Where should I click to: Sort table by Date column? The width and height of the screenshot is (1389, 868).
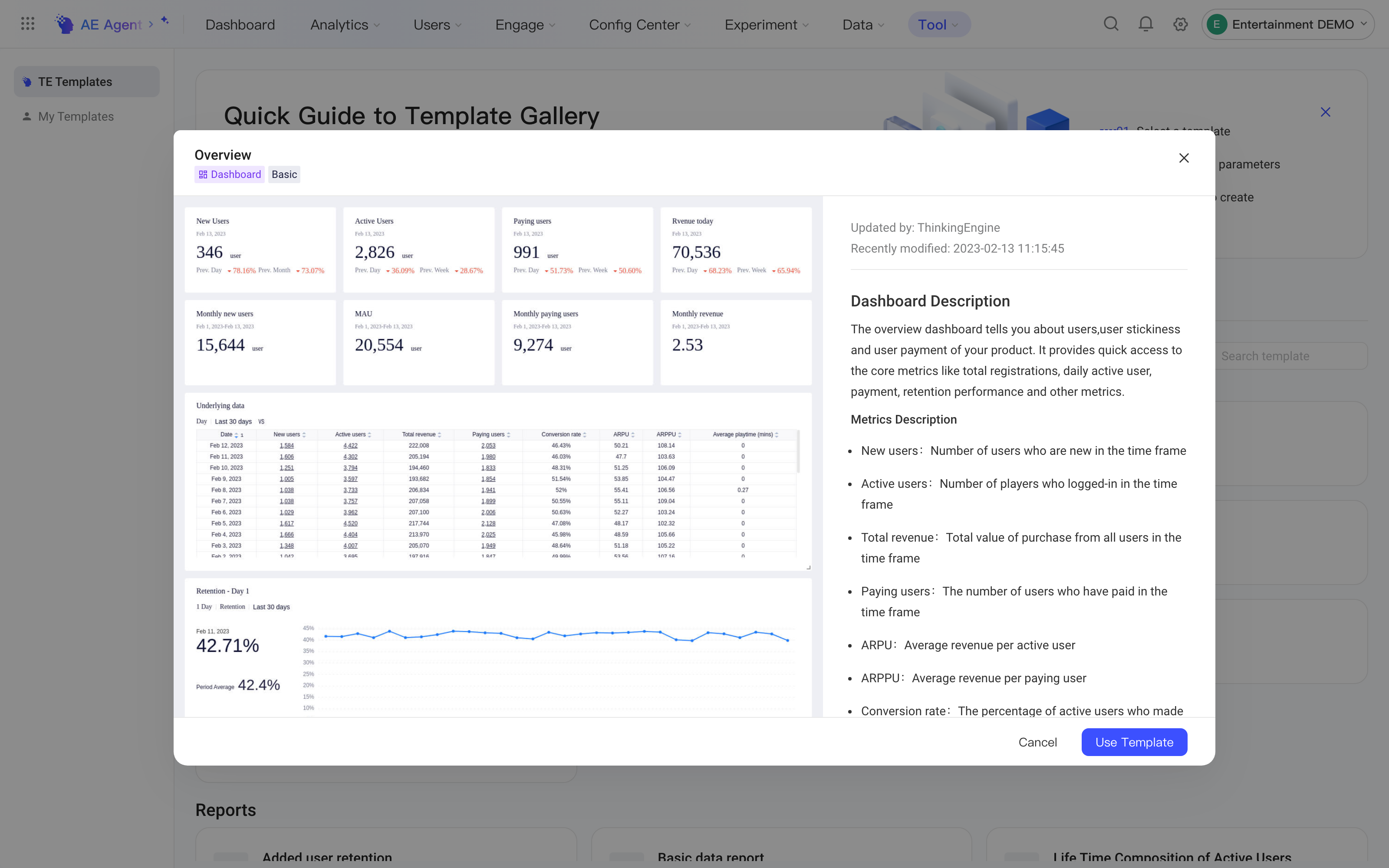click(x=236, y=435)
